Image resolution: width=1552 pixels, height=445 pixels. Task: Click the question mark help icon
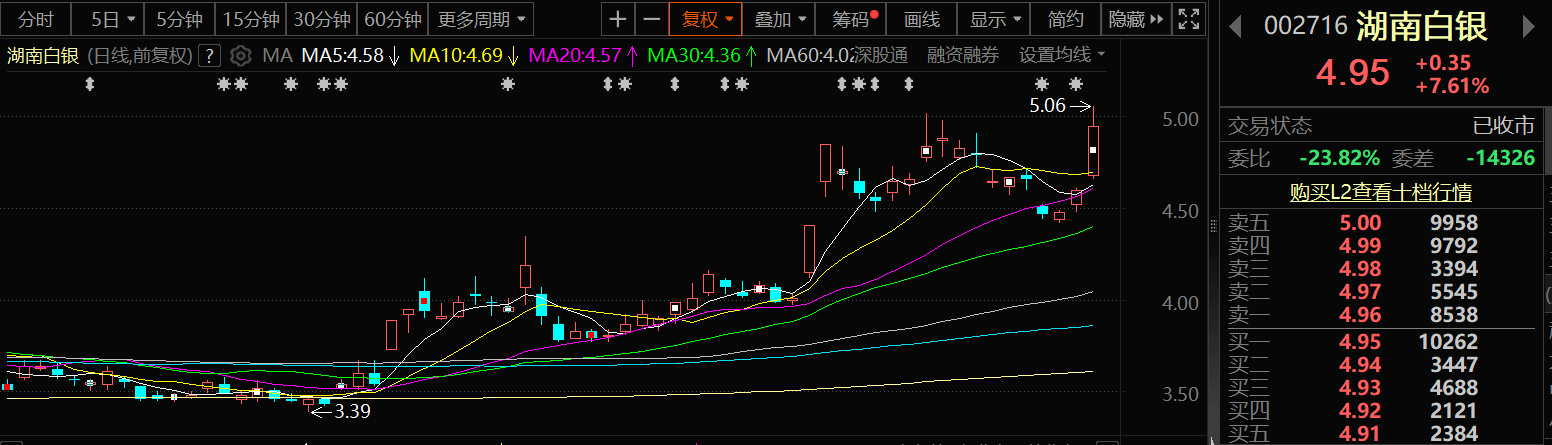coord(210,55)
